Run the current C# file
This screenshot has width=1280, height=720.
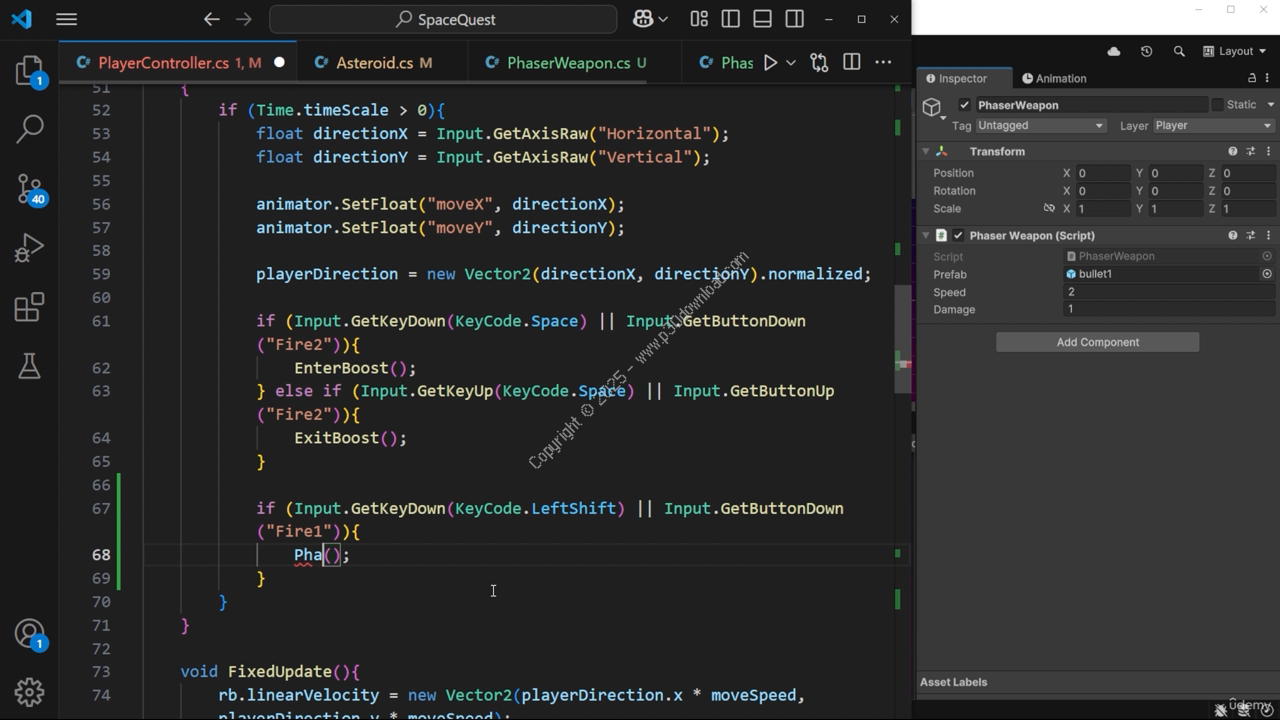pyautogui.click(x=770, y=62)
